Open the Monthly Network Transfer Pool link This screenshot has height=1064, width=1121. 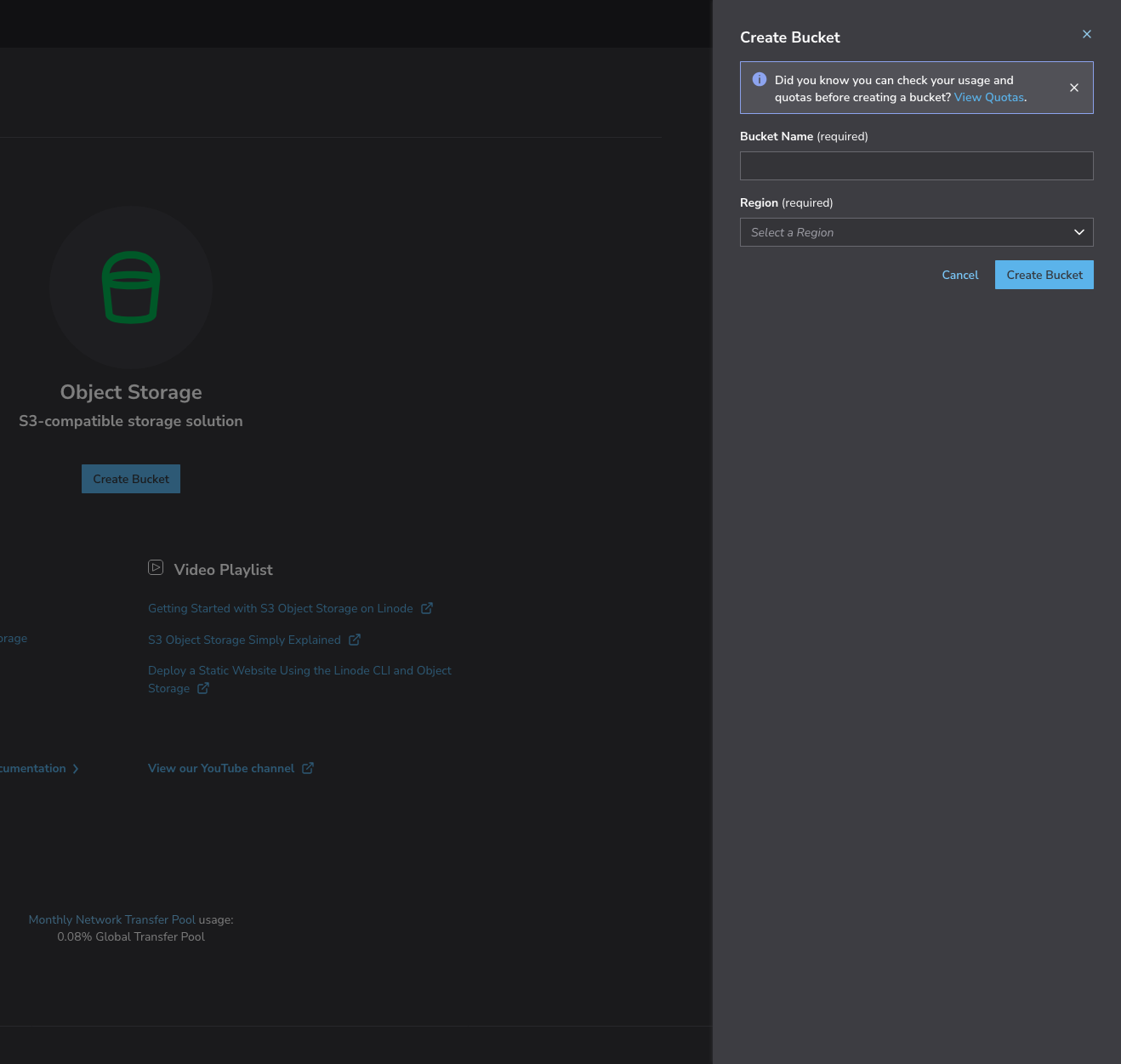tap(111, 919)
